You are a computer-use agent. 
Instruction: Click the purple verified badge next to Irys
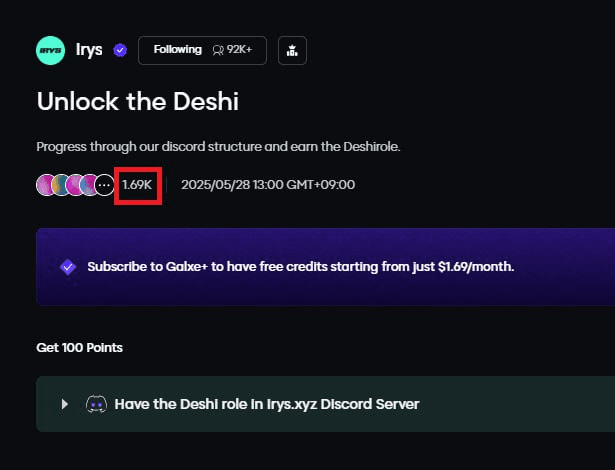120,50
